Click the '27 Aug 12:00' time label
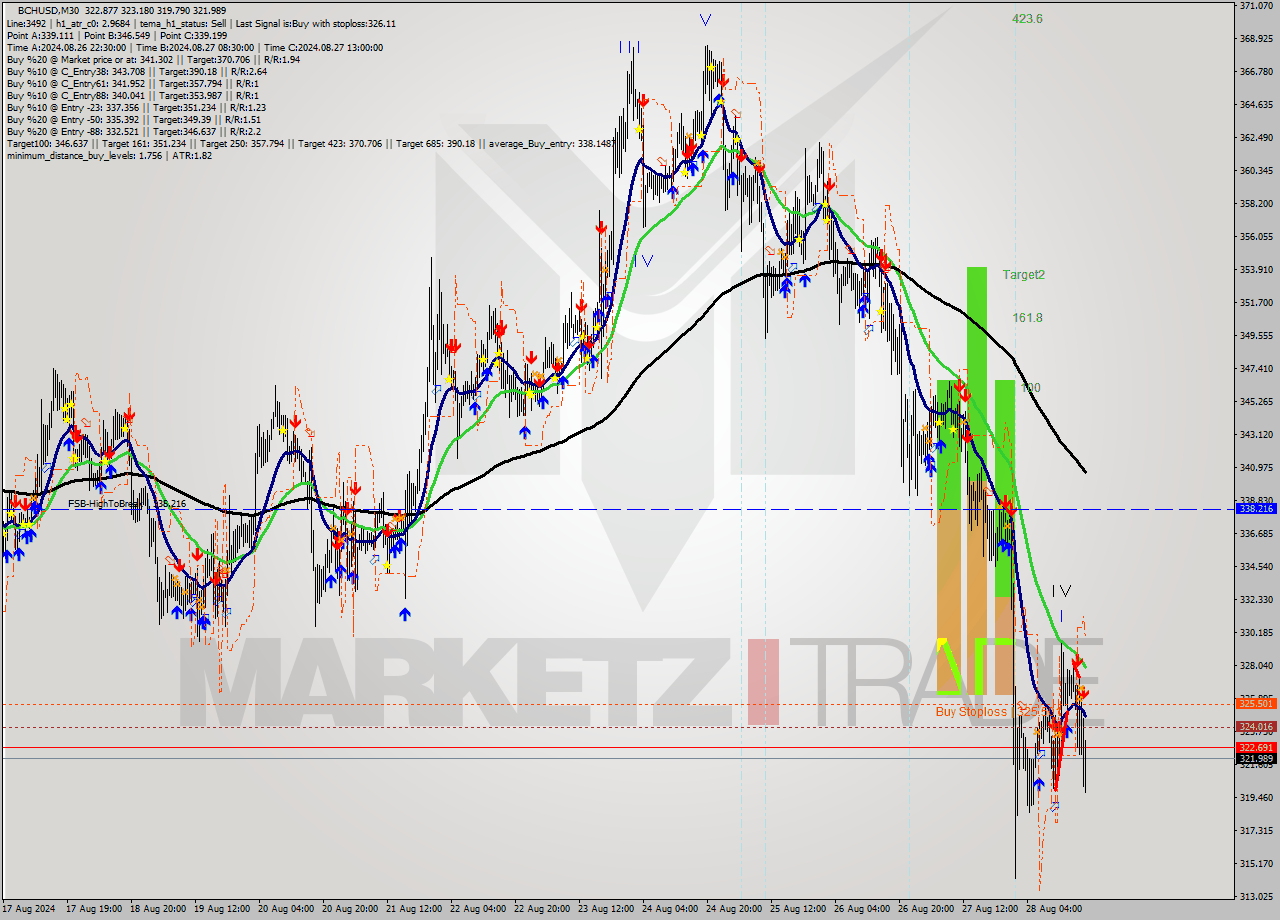This screenshot has width=1280, height=920. pos(990,910)
